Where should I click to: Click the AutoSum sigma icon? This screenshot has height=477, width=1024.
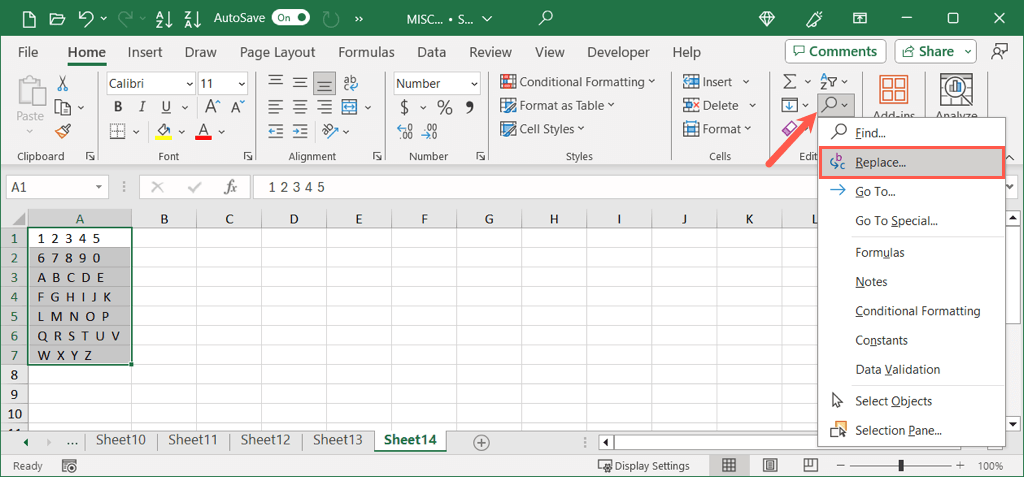[x=790, y=81]
